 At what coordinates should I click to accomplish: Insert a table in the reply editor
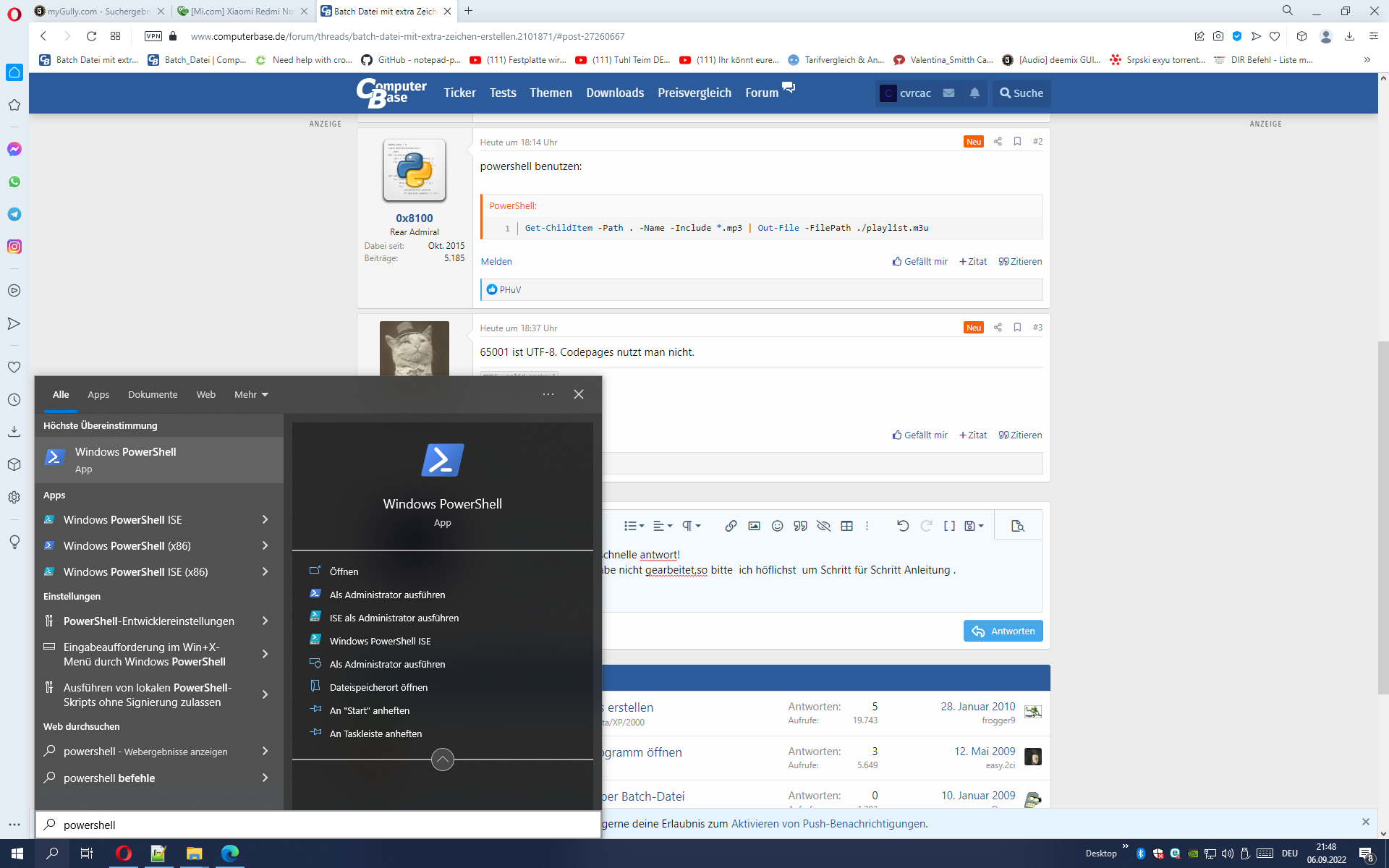pyautogui.click(x=846, y=526)
